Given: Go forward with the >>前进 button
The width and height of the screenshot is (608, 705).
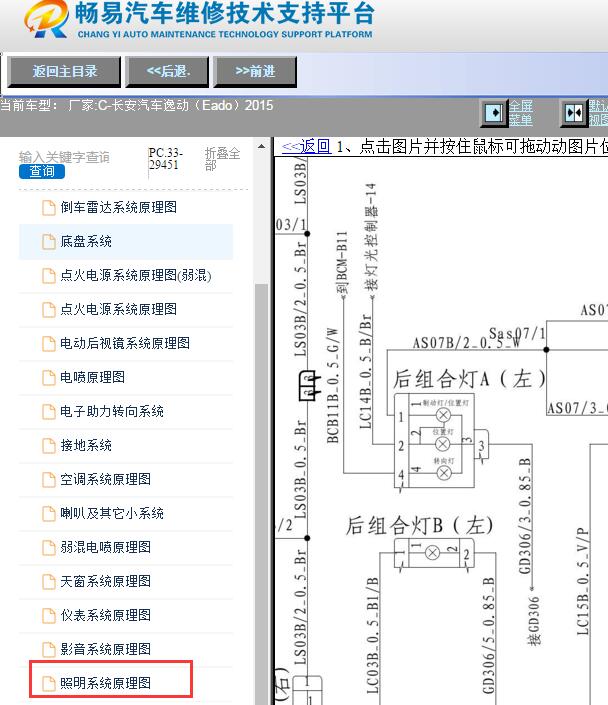Looking at the screenshot, I should point(255,71).
